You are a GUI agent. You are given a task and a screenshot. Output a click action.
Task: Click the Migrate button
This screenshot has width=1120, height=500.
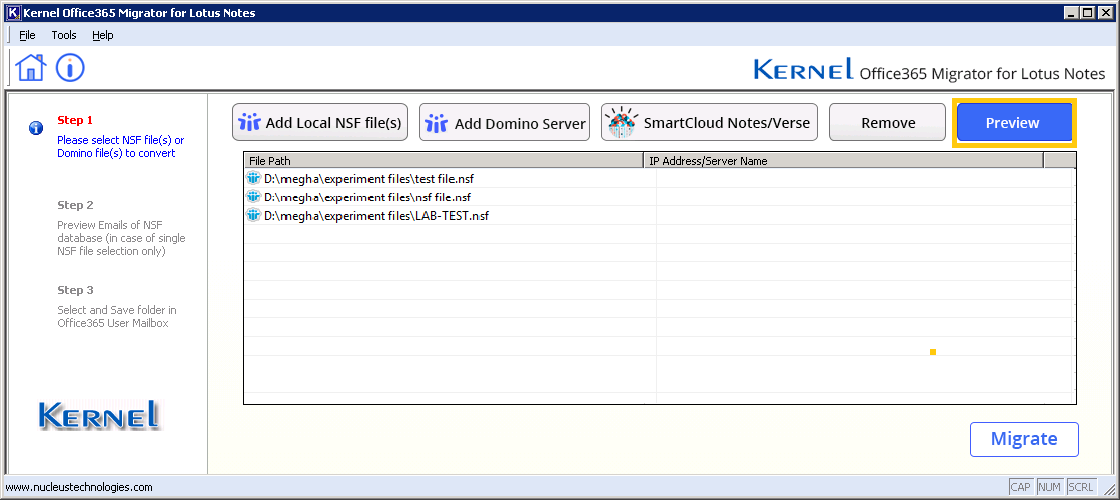[1024, 439]
